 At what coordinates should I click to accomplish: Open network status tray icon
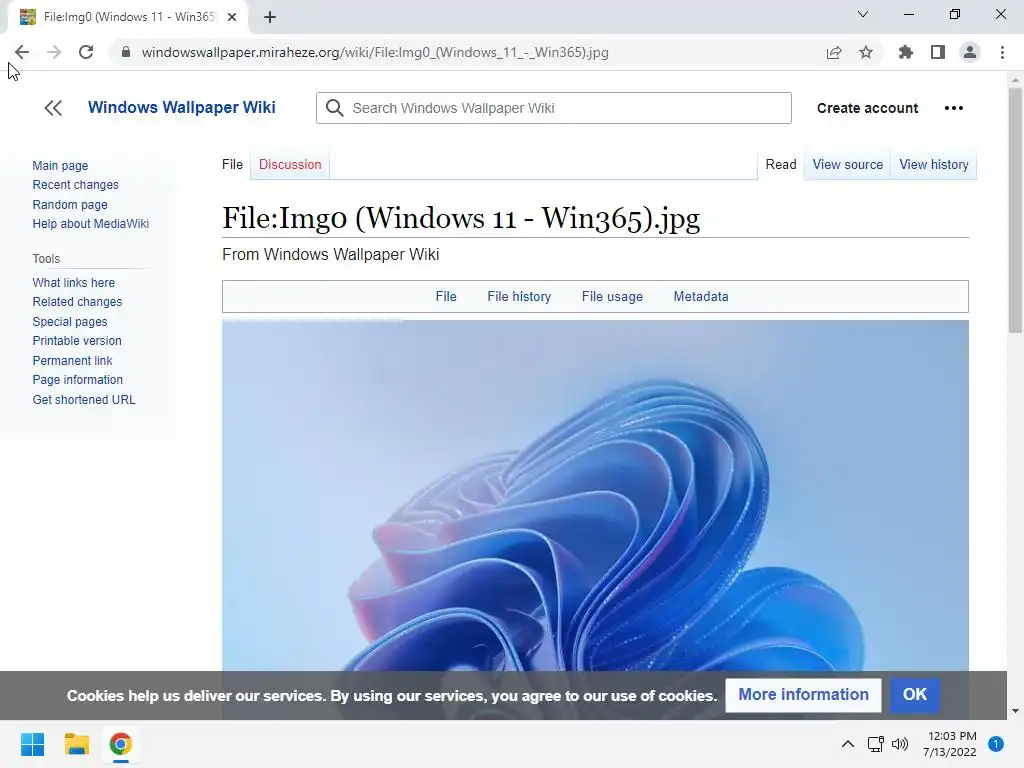[875, 744]
